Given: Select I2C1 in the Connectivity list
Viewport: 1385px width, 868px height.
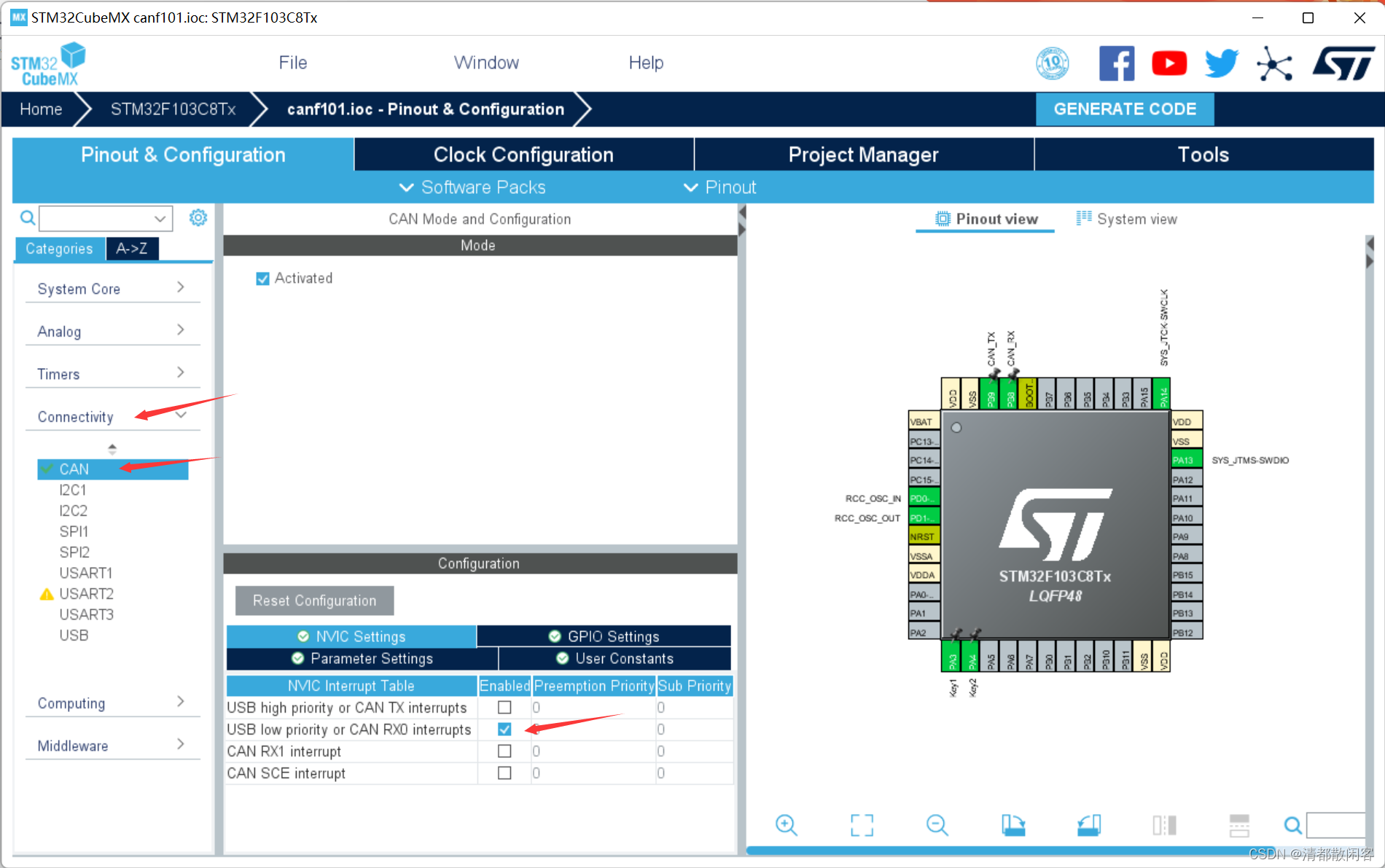Looking at the screenshot, I should click(73, 490).
